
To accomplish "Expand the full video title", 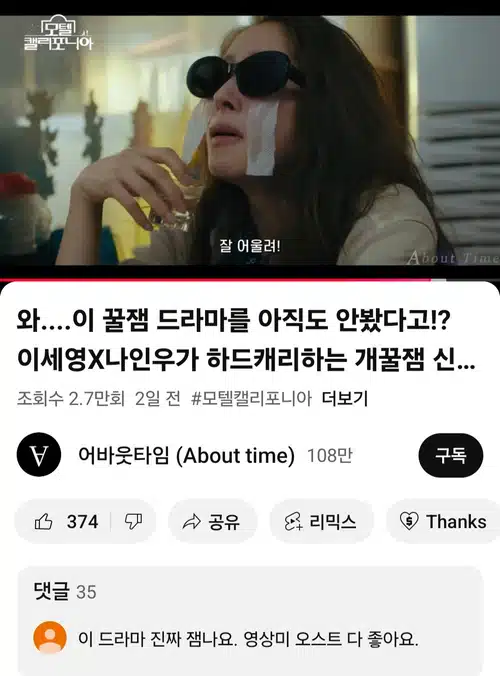I will tap(246, 340).
